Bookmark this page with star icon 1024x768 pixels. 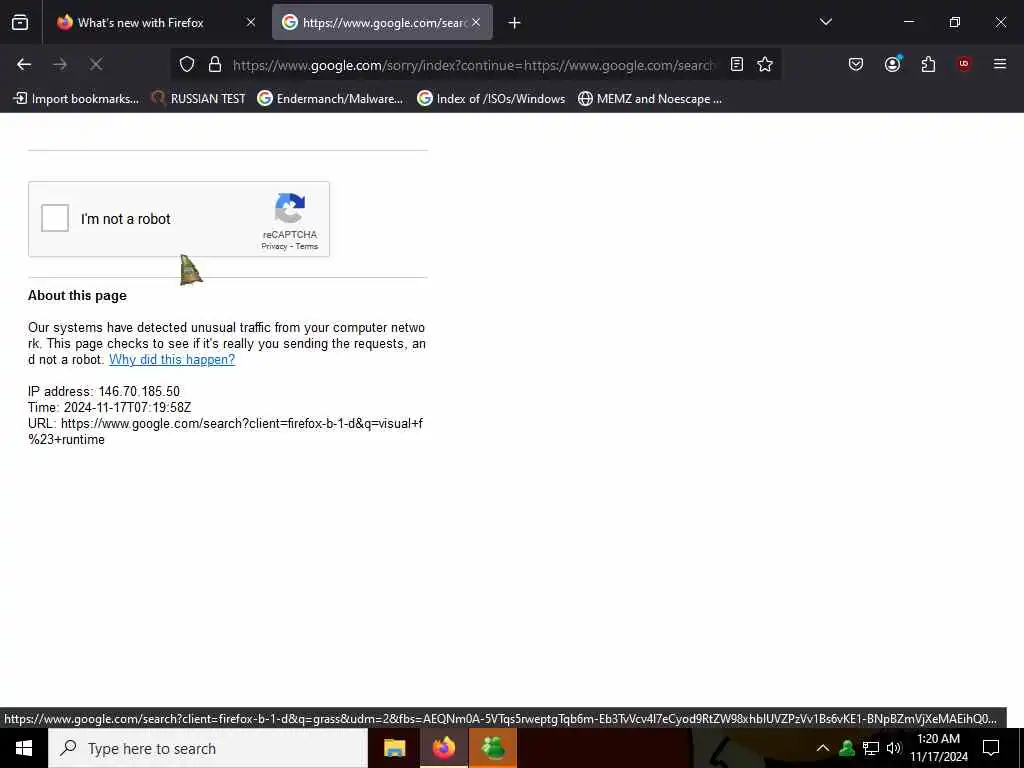(765, 65)
